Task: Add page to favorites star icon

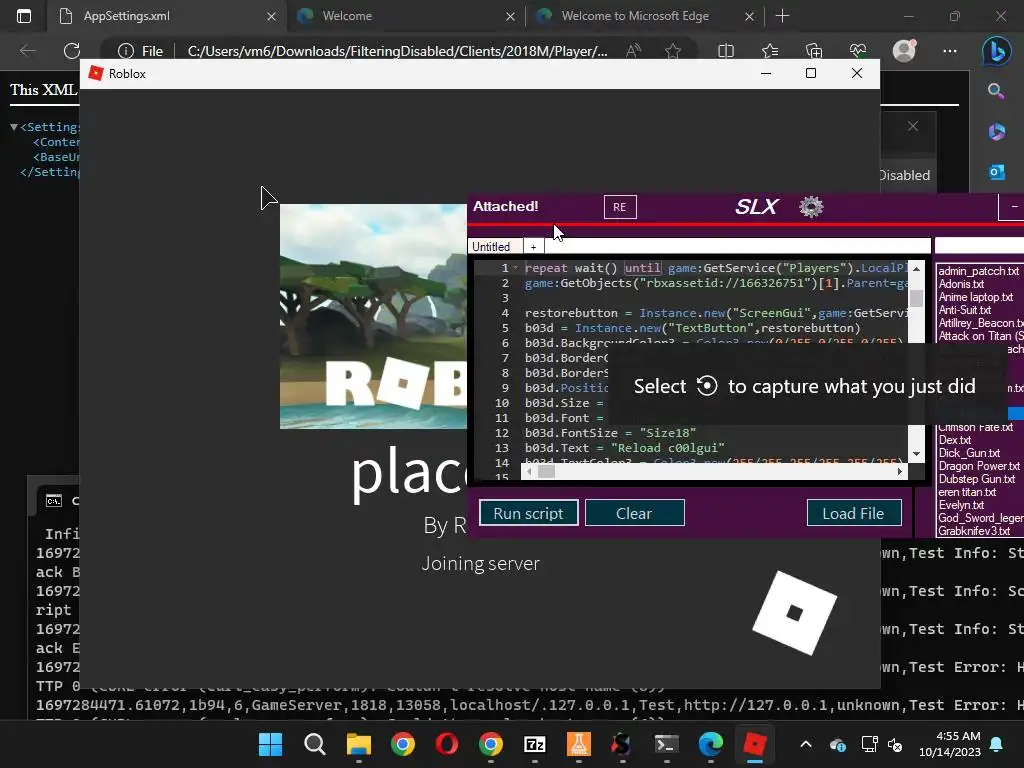Action: pyautogui.click(x=673, y=50)
